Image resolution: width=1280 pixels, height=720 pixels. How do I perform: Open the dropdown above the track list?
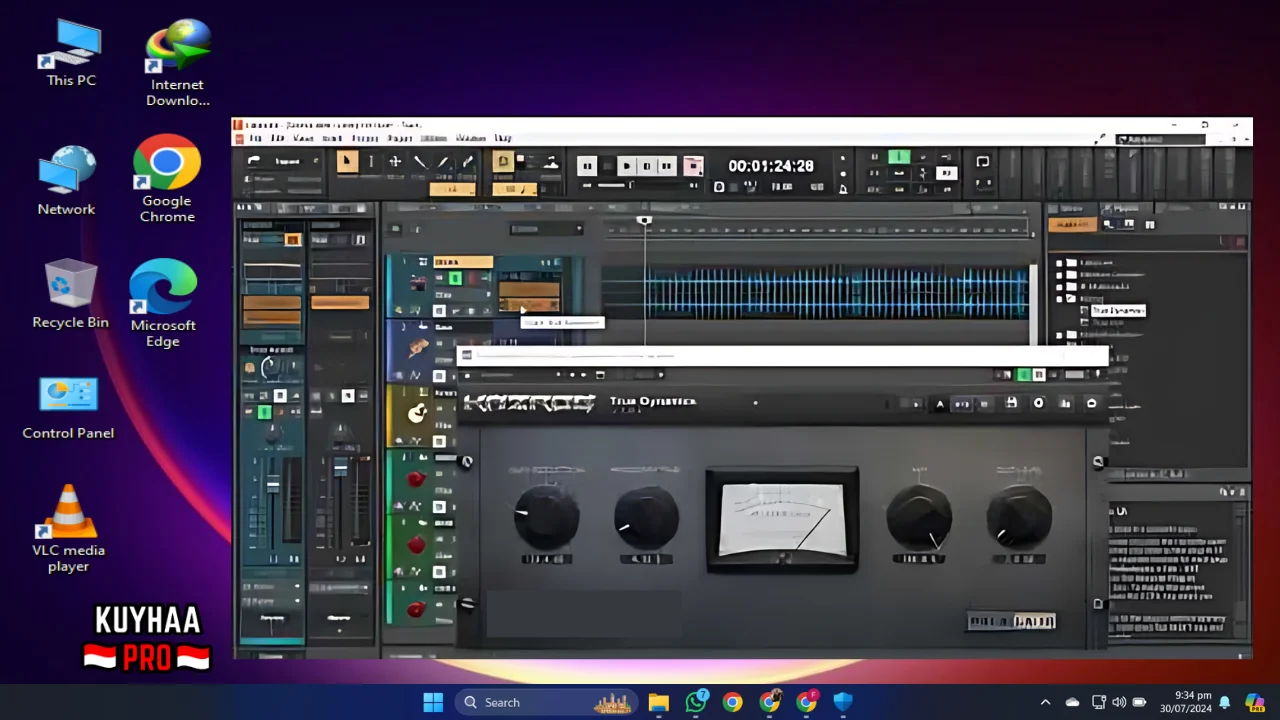tap(546, 229)
